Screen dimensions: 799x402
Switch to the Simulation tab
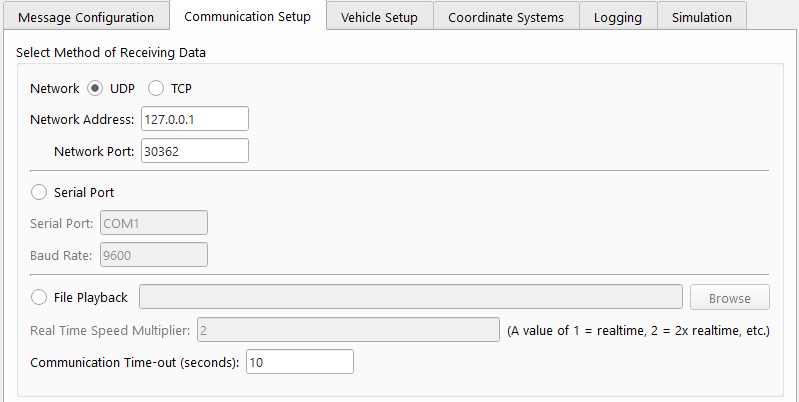click(x=702, y=17)
